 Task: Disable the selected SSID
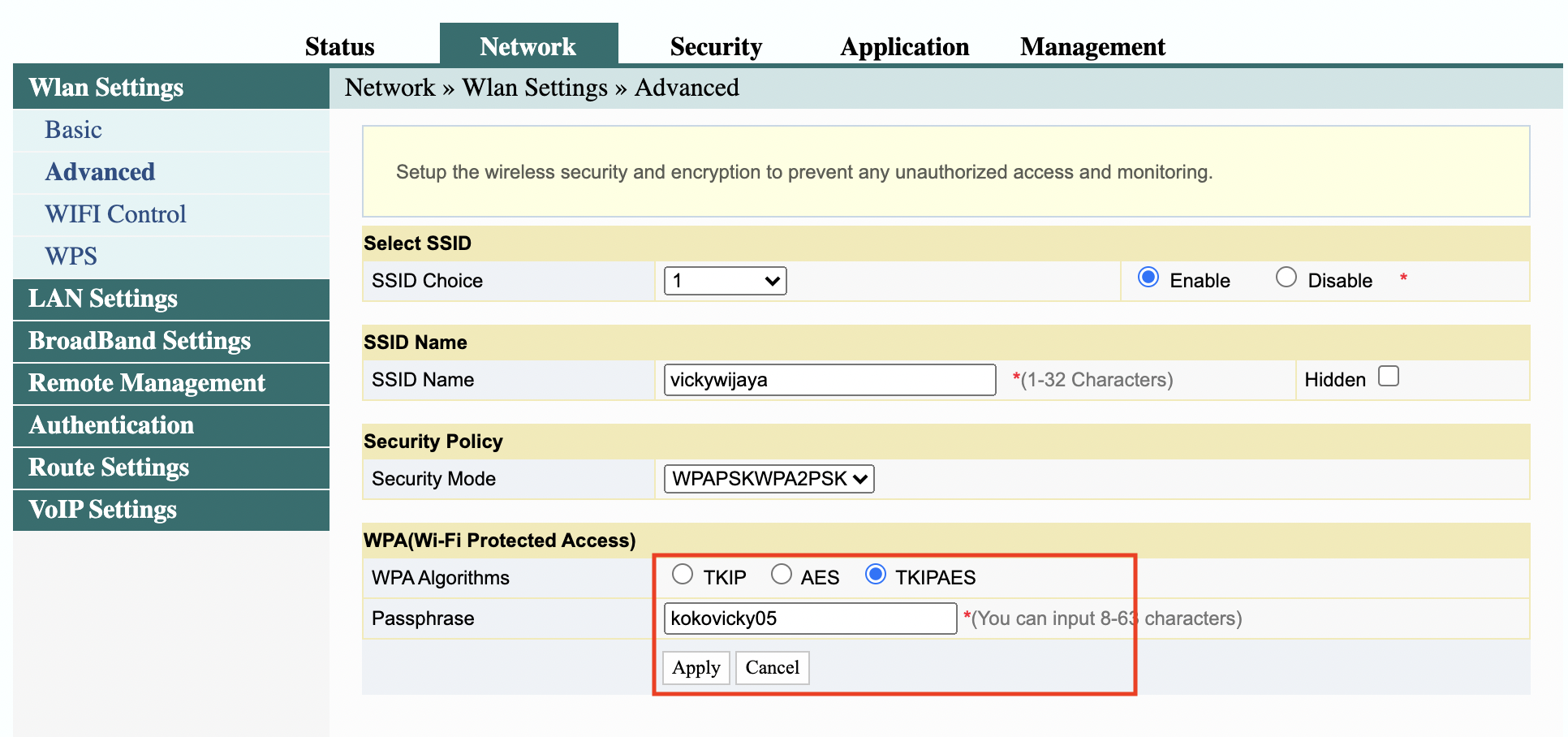(1286, 278)
